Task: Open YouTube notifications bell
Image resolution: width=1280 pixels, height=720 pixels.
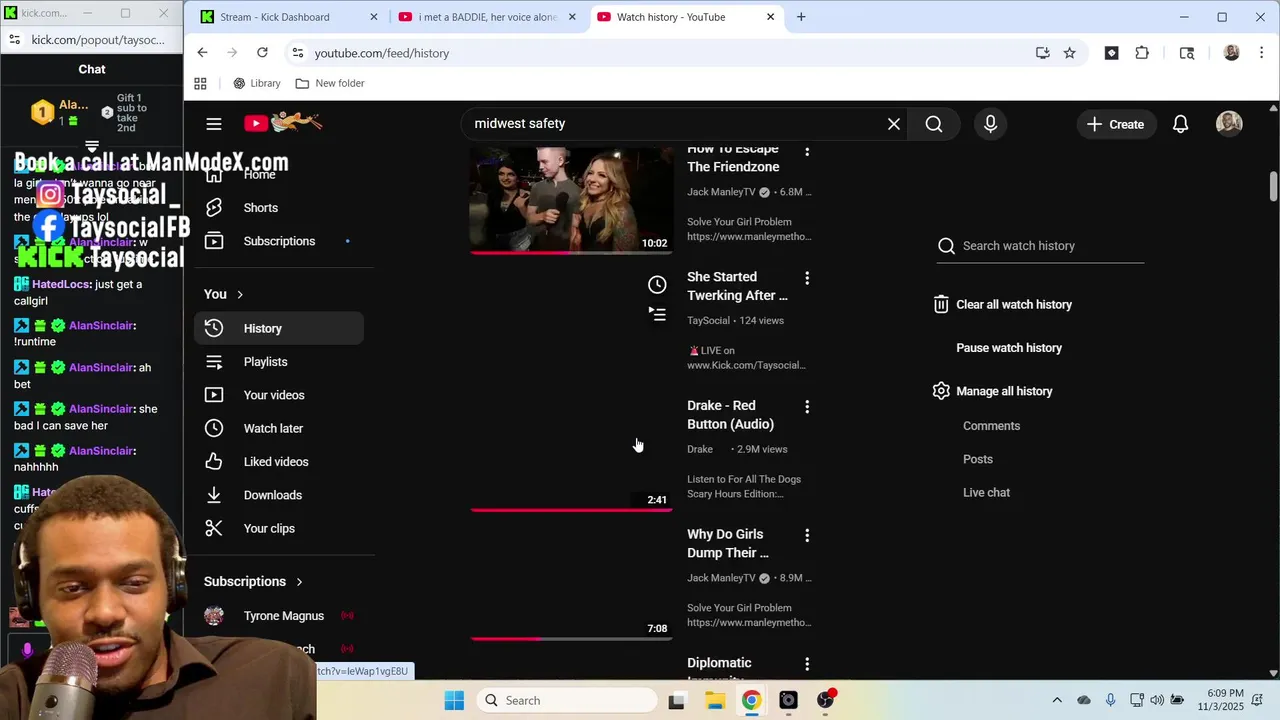Action: point(1180,124)
